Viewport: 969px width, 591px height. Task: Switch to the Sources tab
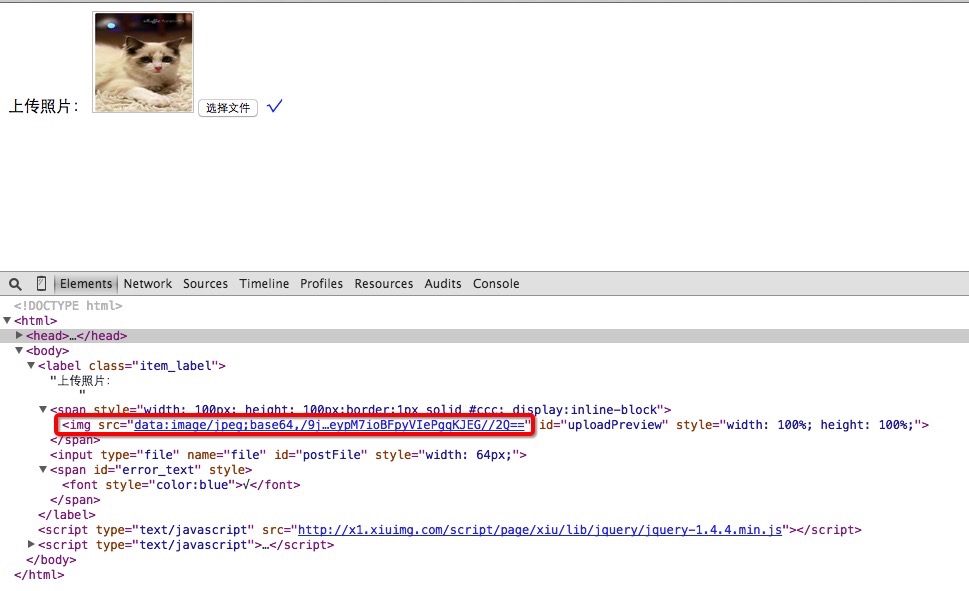(x=205, y=284)
